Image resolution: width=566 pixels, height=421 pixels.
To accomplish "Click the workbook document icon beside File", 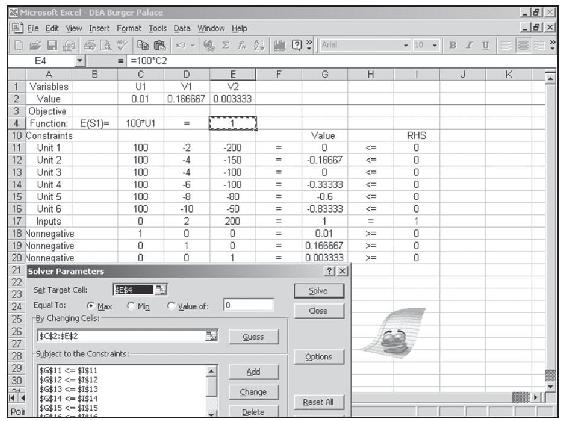I will 17,28.
